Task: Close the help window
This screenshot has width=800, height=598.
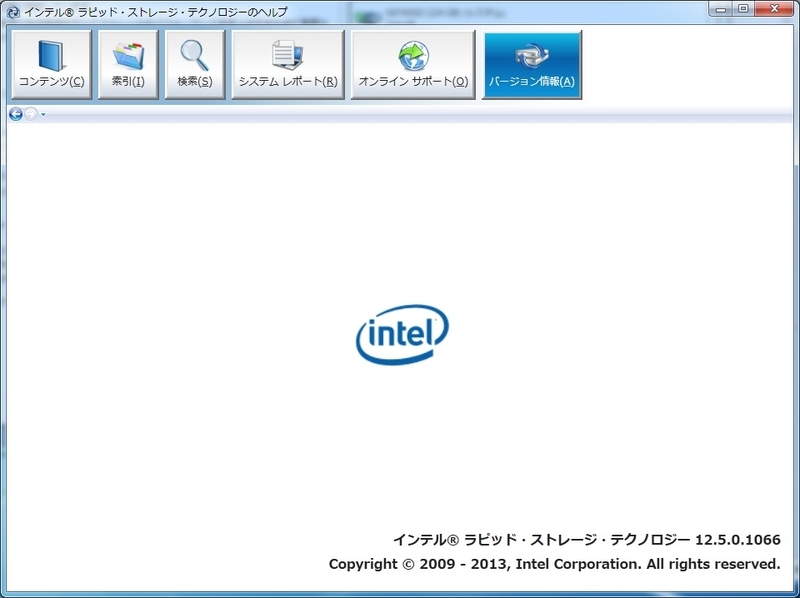Action: click(x=774, y=9)
